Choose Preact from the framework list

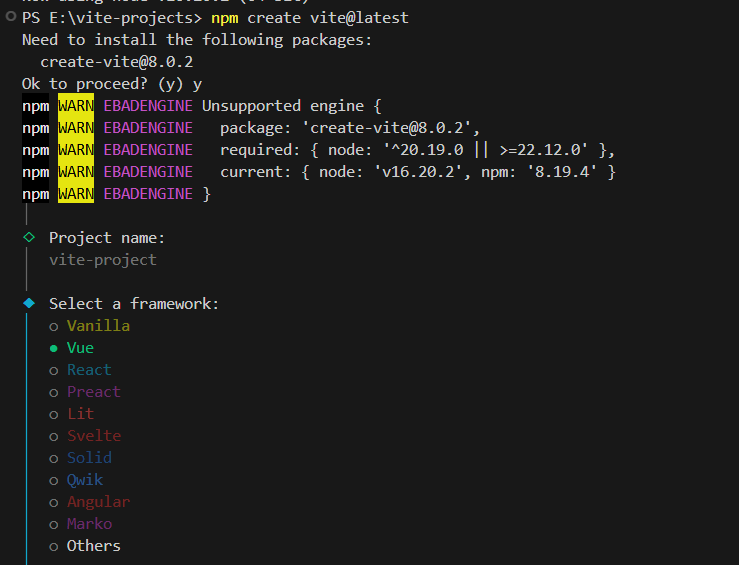pos(85,392)
